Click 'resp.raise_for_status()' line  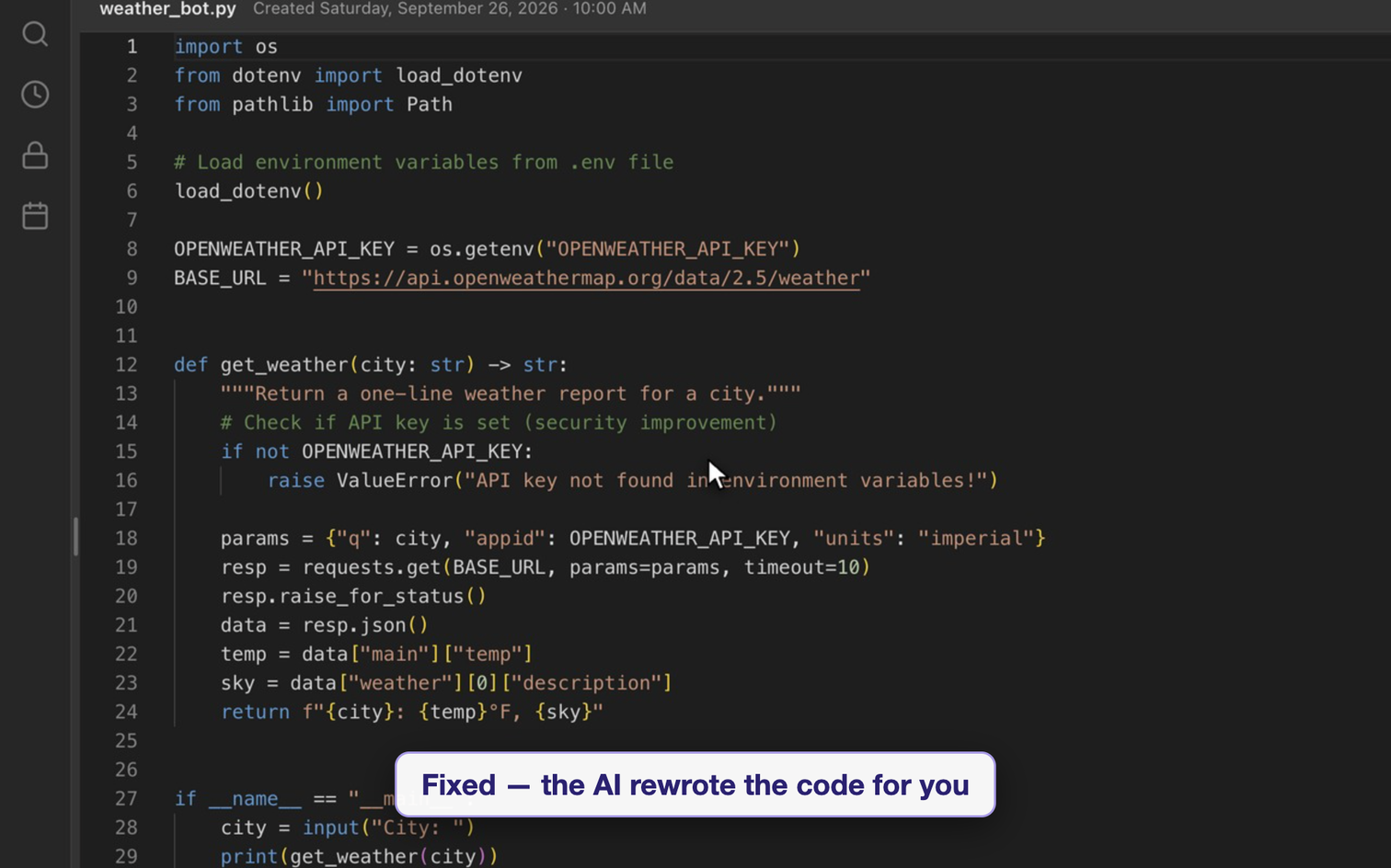click(x=353, y=596)
